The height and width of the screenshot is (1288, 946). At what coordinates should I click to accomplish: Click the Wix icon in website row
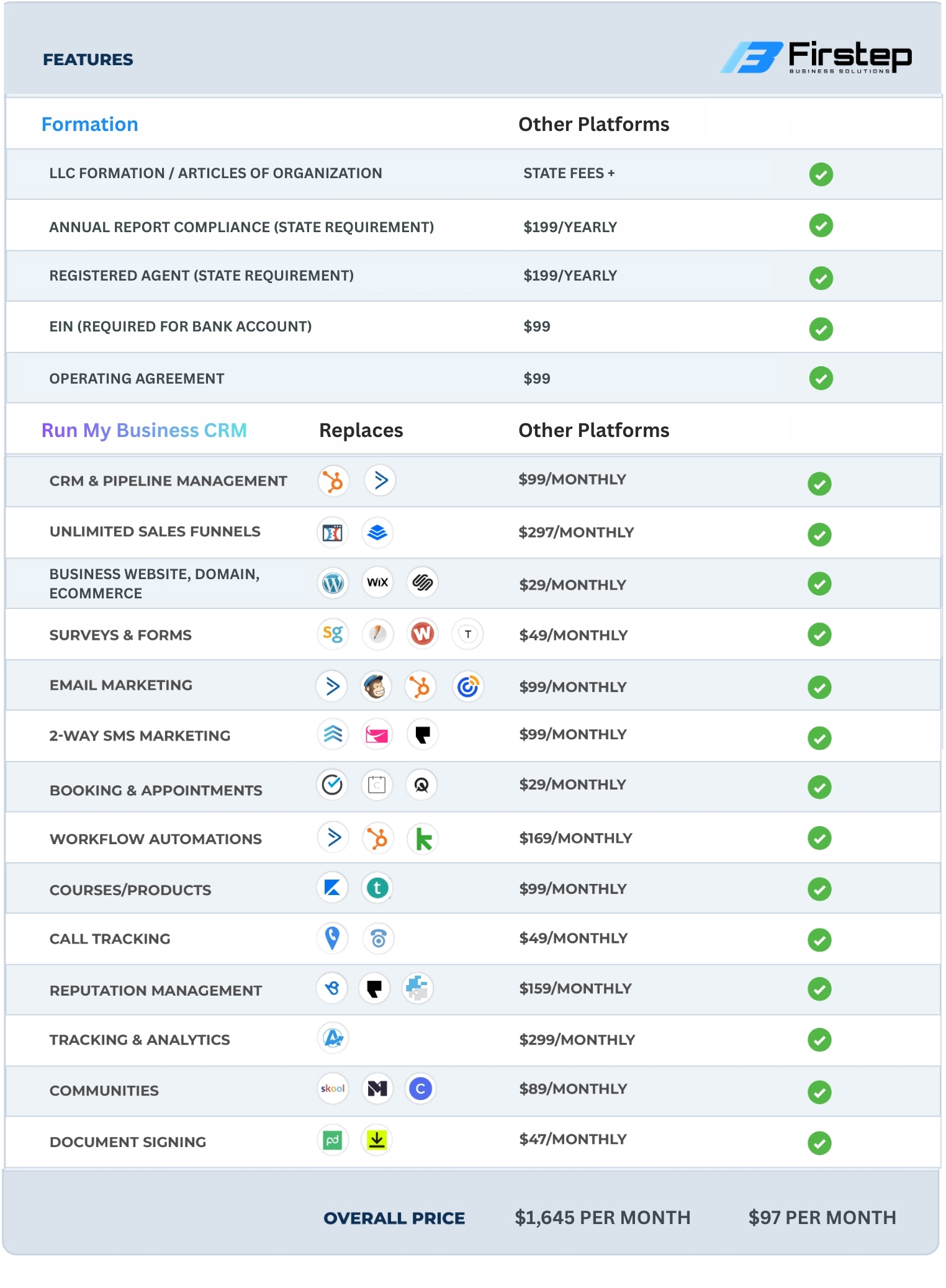click(x=377, y=582)
